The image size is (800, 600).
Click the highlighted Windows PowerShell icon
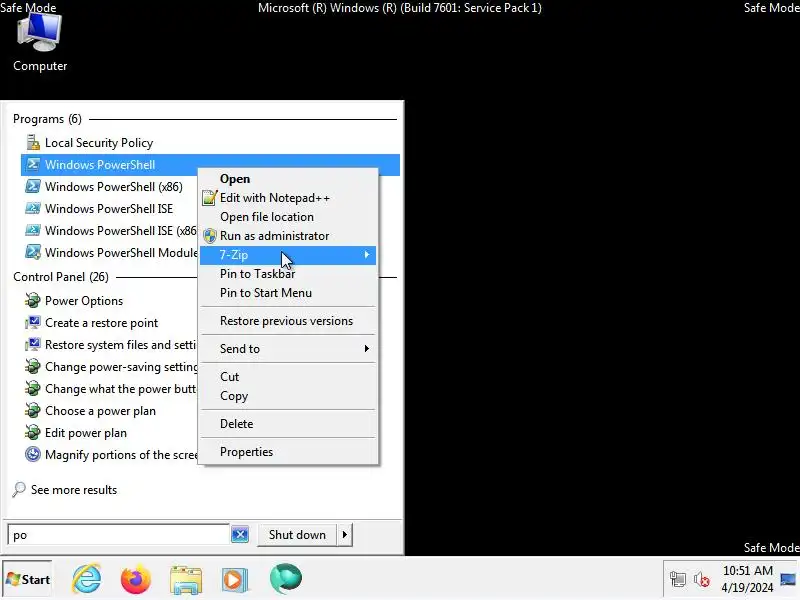coord(33,165)
